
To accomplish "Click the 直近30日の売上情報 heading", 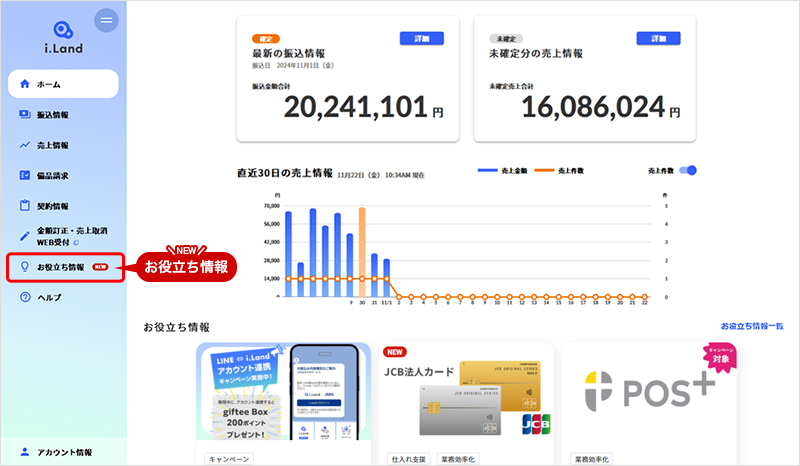I will click(x=285, y=173).
